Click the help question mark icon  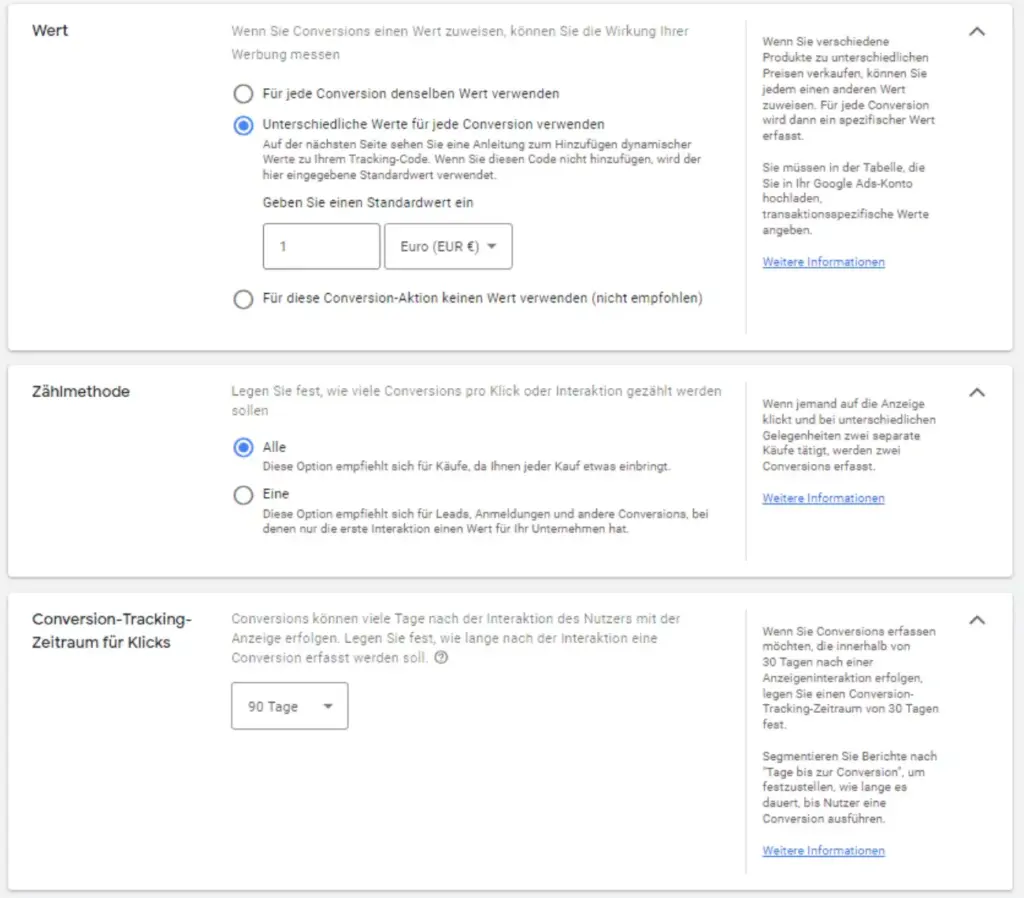coord(441,658)
